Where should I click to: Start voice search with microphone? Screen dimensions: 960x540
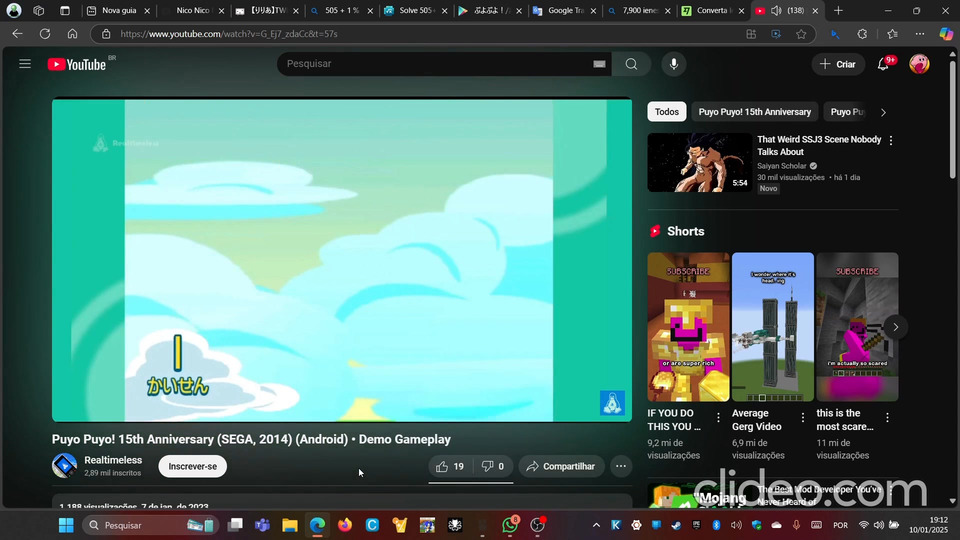[673, 64]
